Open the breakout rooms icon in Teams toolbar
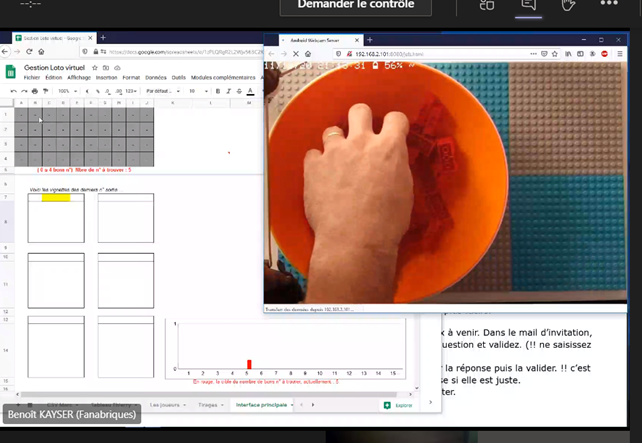Image resolution: width=642 pixels, height=443 pixels. [487, 5]
